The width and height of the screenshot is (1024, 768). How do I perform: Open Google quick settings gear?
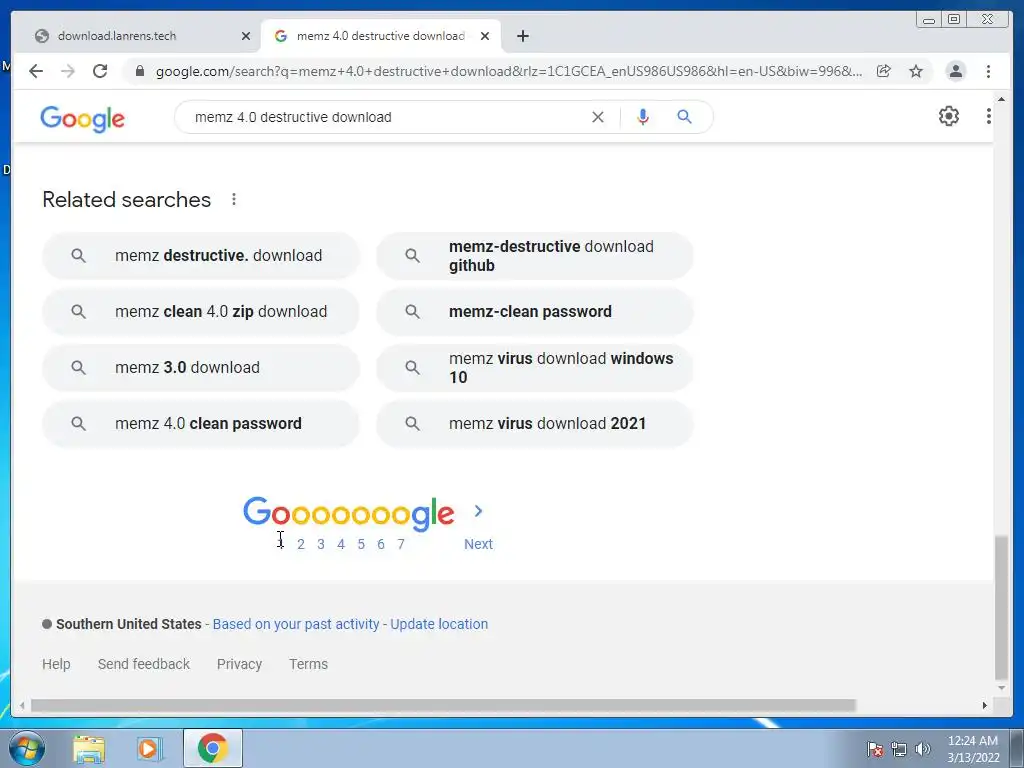(x=948, y=116)
